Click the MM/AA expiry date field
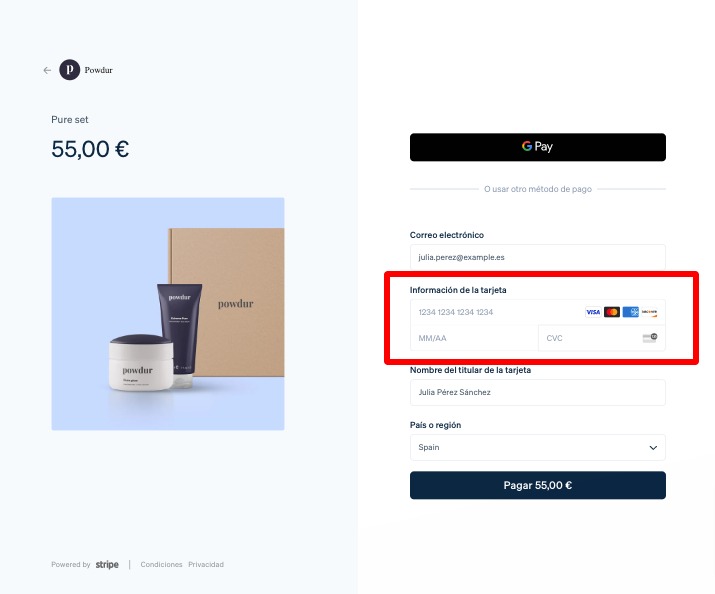Viewport: 715px width, 594px height. pyautogui.click(x=474, y=338)
